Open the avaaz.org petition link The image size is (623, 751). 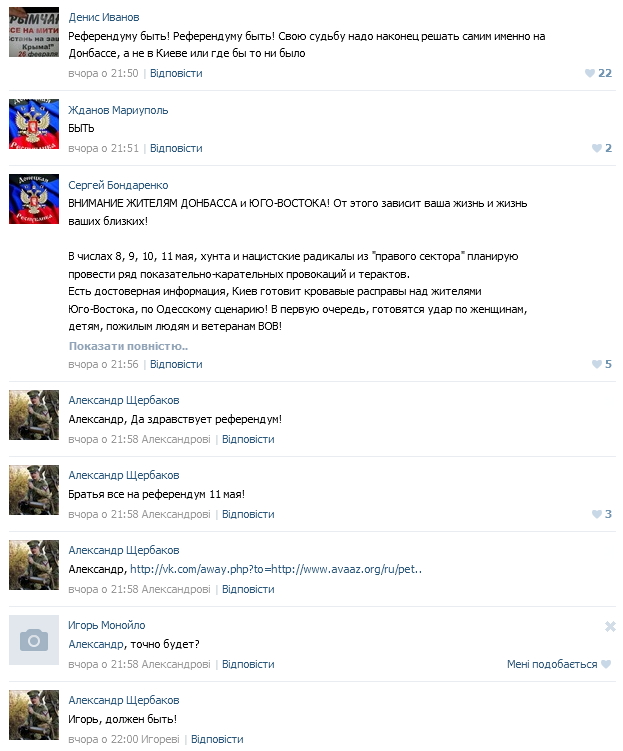pyautogui.click(x=276, y=569)
